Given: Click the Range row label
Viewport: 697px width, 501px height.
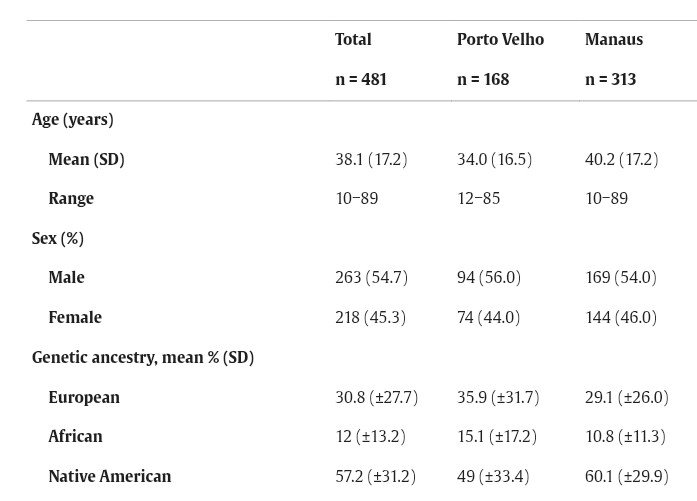Looking at the screenshot, I should (71, 198).
